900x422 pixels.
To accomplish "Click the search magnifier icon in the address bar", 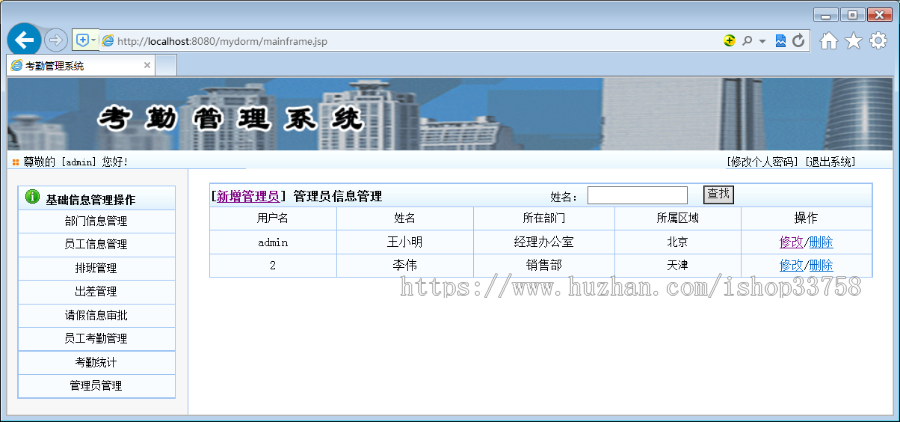I will pyautogui.click(x=747, y=41).
